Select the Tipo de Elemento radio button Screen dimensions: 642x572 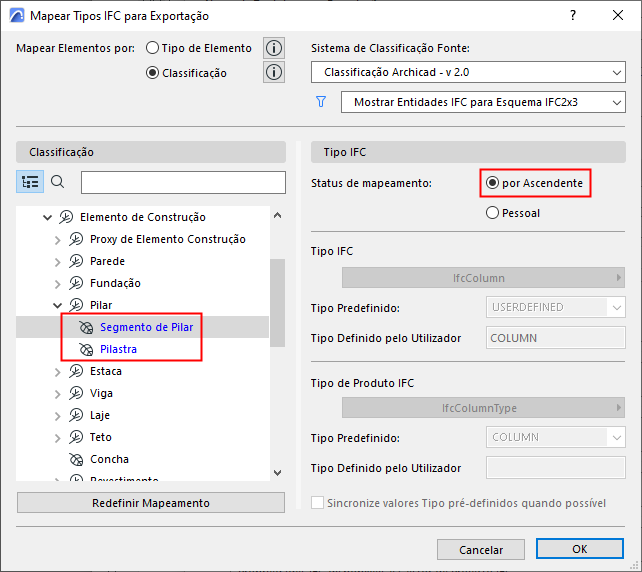pos(153,48)
